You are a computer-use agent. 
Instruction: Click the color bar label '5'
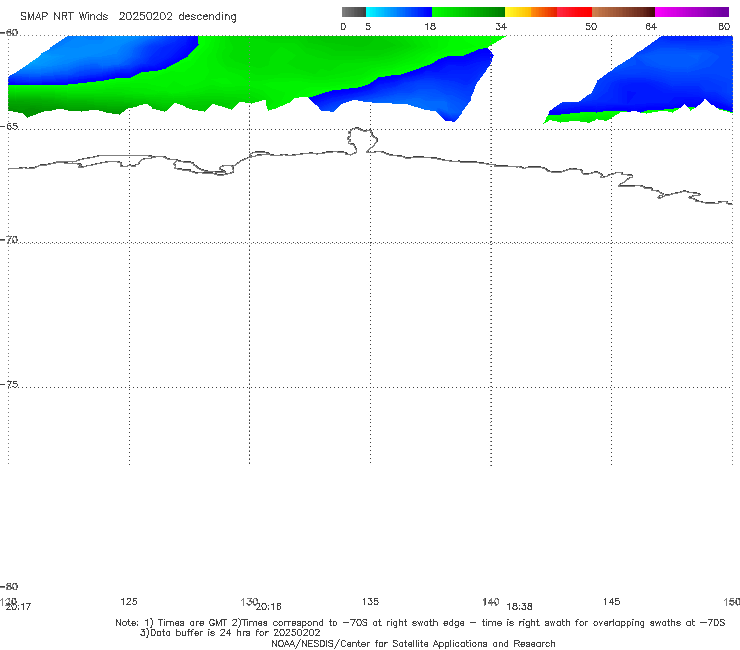pos(368,27)
